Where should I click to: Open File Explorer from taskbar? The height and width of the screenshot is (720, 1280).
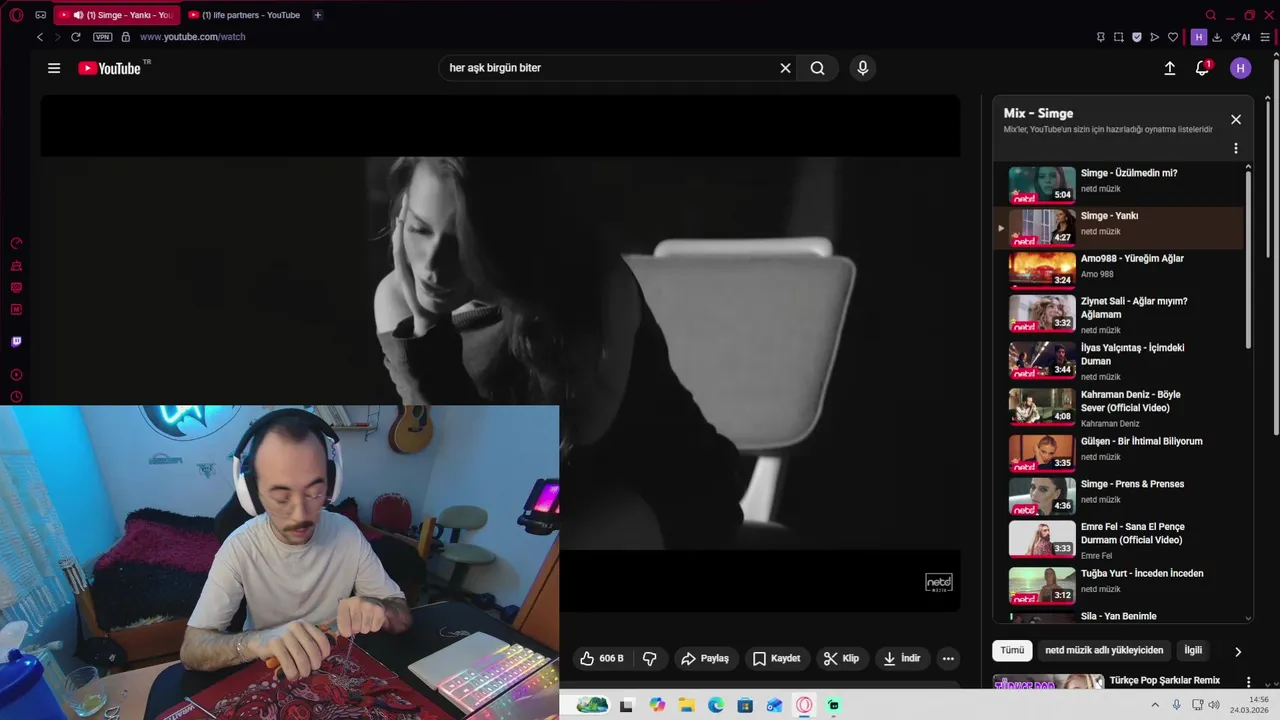tap(687, 705)
